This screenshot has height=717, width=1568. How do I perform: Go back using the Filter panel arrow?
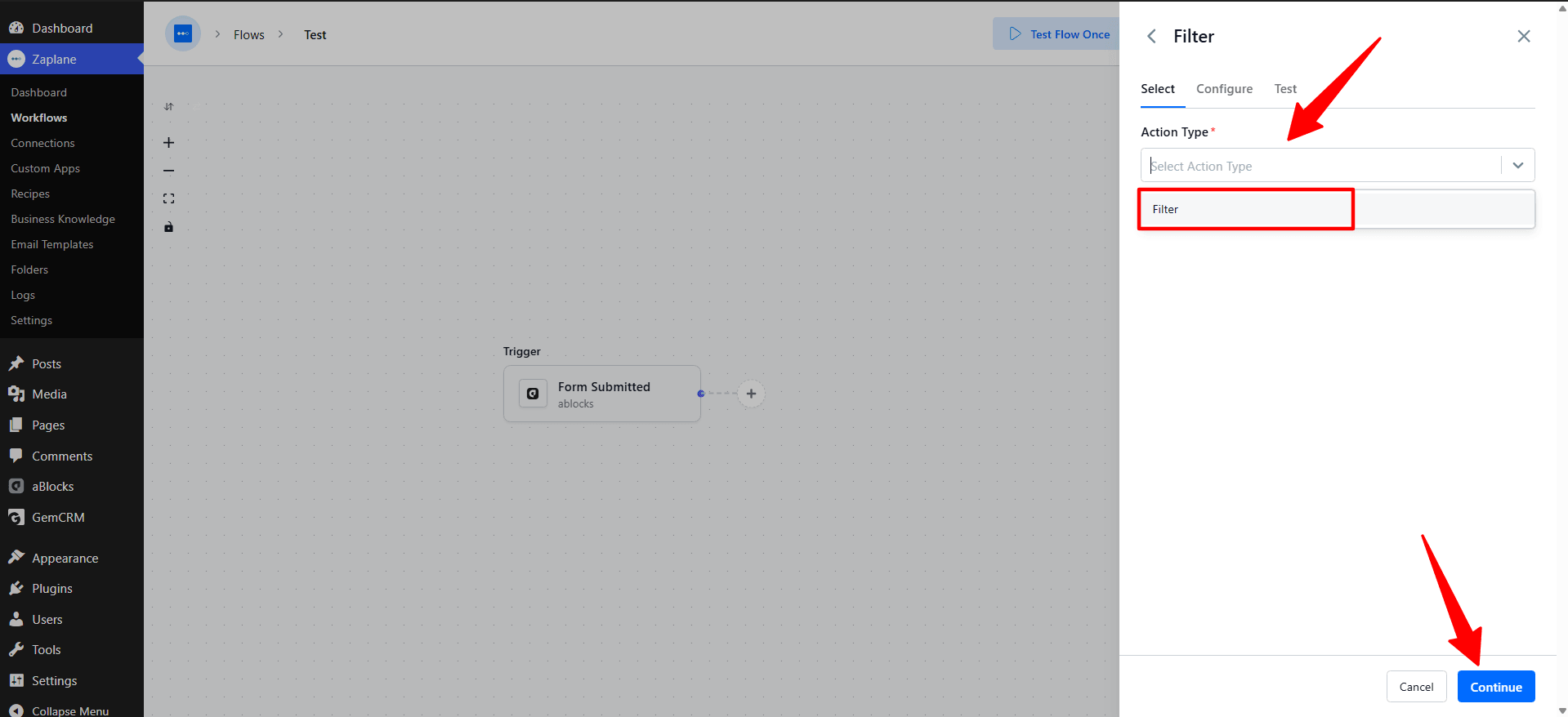coord(1151,36)
